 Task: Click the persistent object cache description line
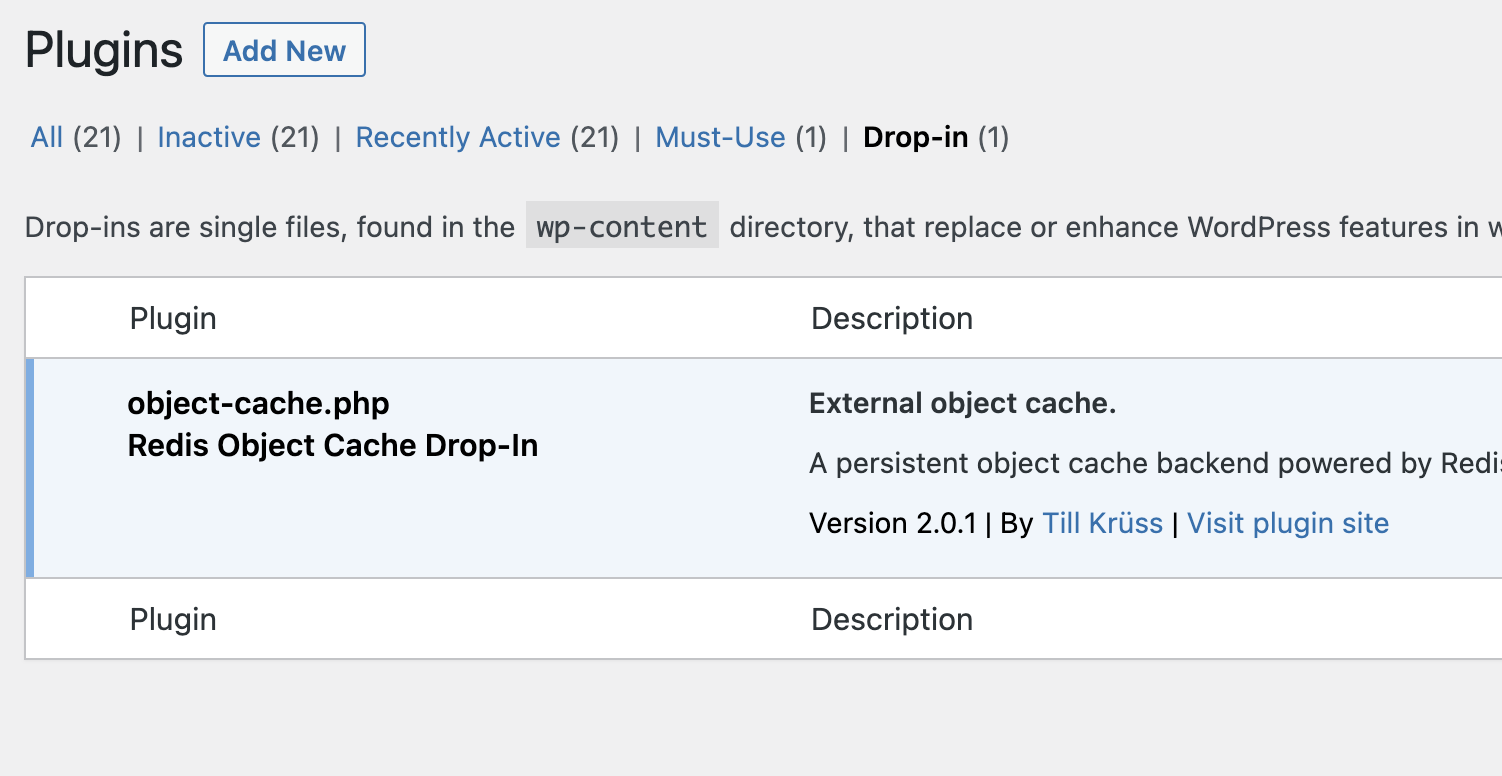point(1150,463)
